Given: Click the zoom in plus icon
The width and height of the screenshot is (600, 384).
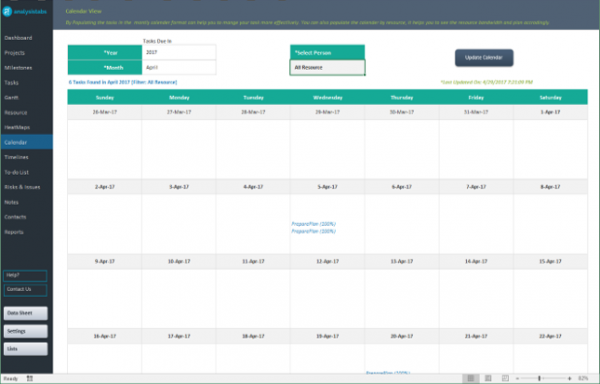Looking at the screenshot, I should coord(569,378).
